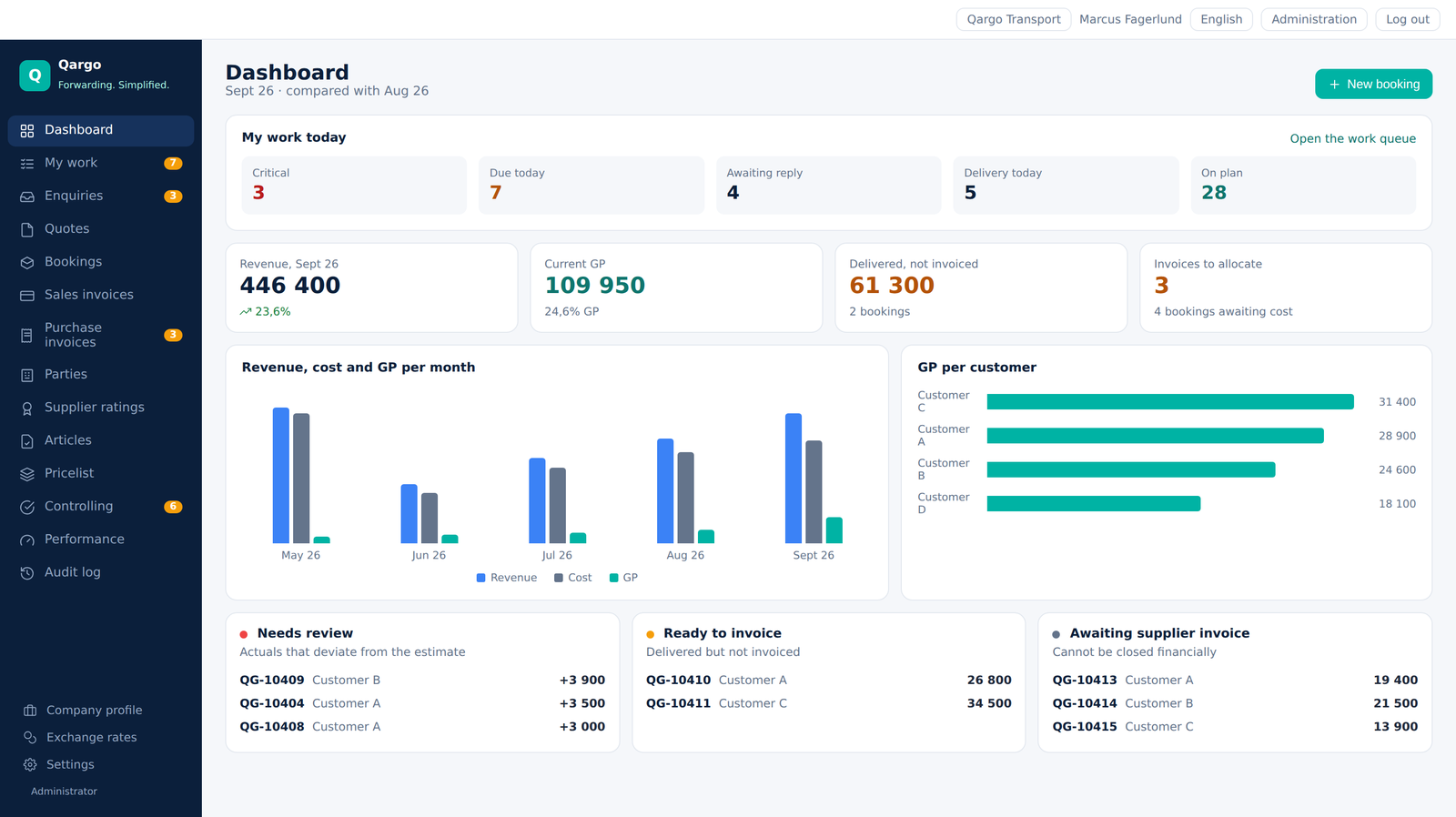
Task: Open the Qargo Transport company selector
Action: tap(1013, 19)
